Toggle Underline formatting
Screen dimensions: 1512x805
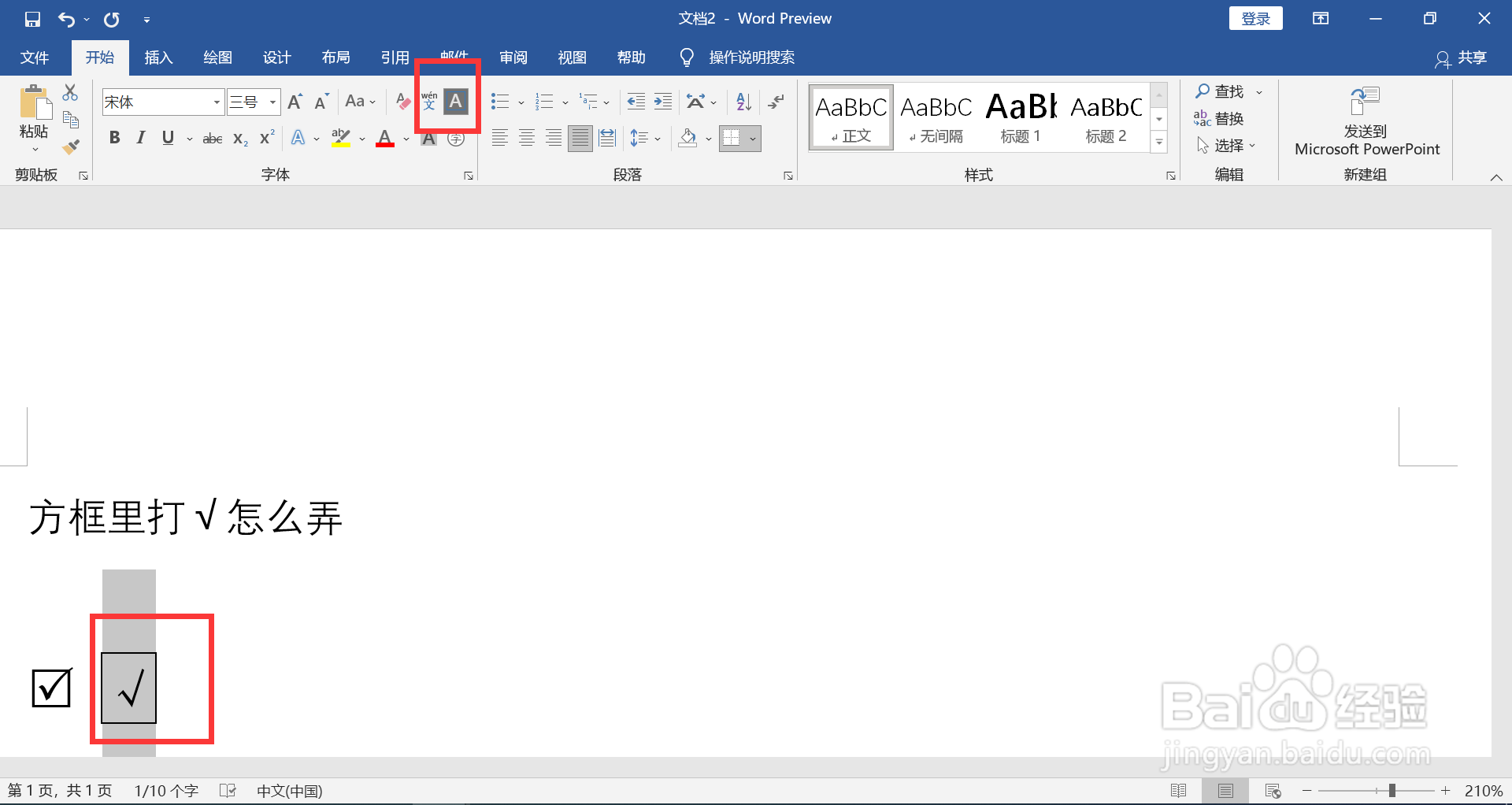point(168,138)
